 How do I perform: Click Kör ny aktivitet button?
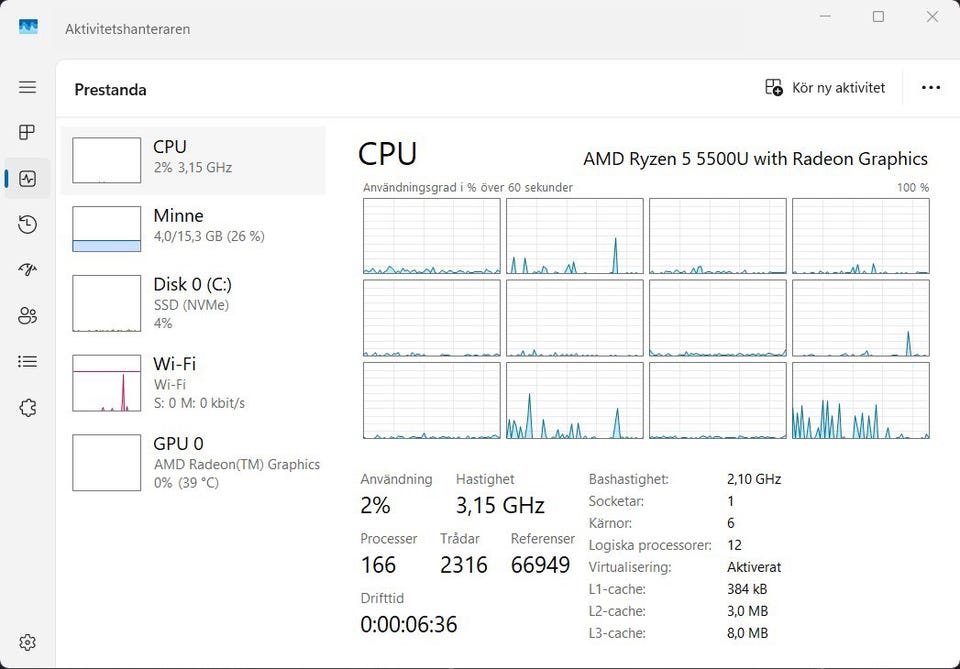[x=825, y=88]
